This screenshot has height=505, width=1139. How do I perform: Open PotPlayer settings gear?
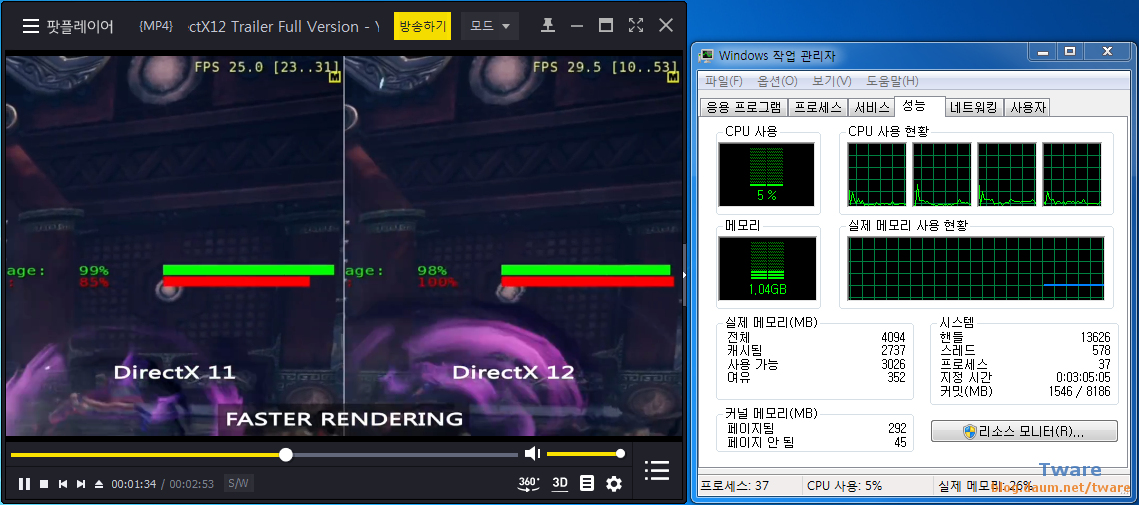coord(614,483)
